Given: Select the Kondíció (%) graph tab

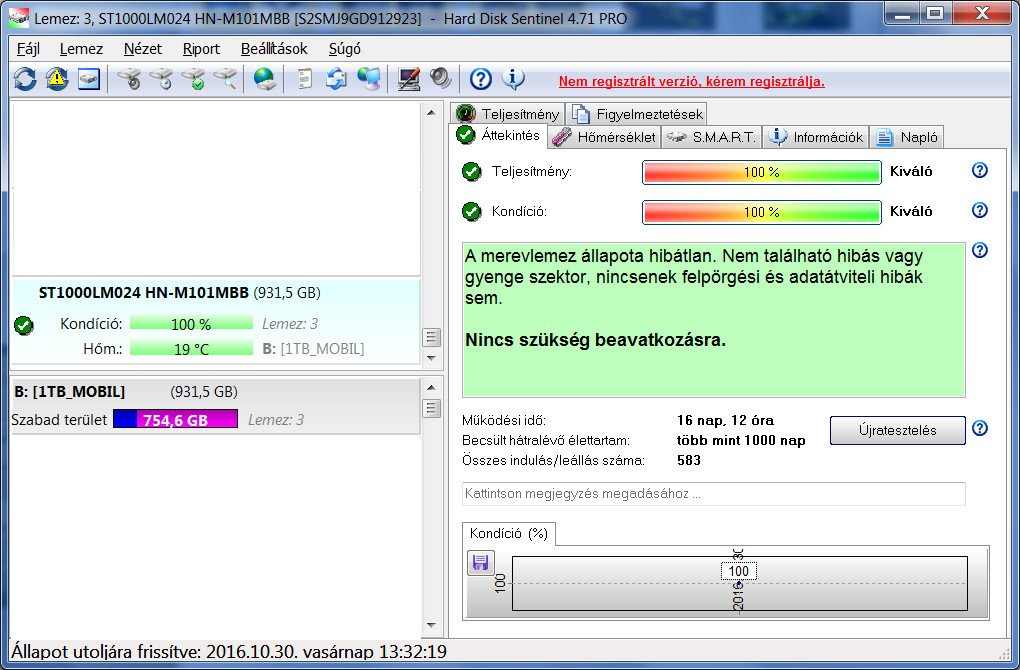Looking at the screenshot, I should (509, 533).
